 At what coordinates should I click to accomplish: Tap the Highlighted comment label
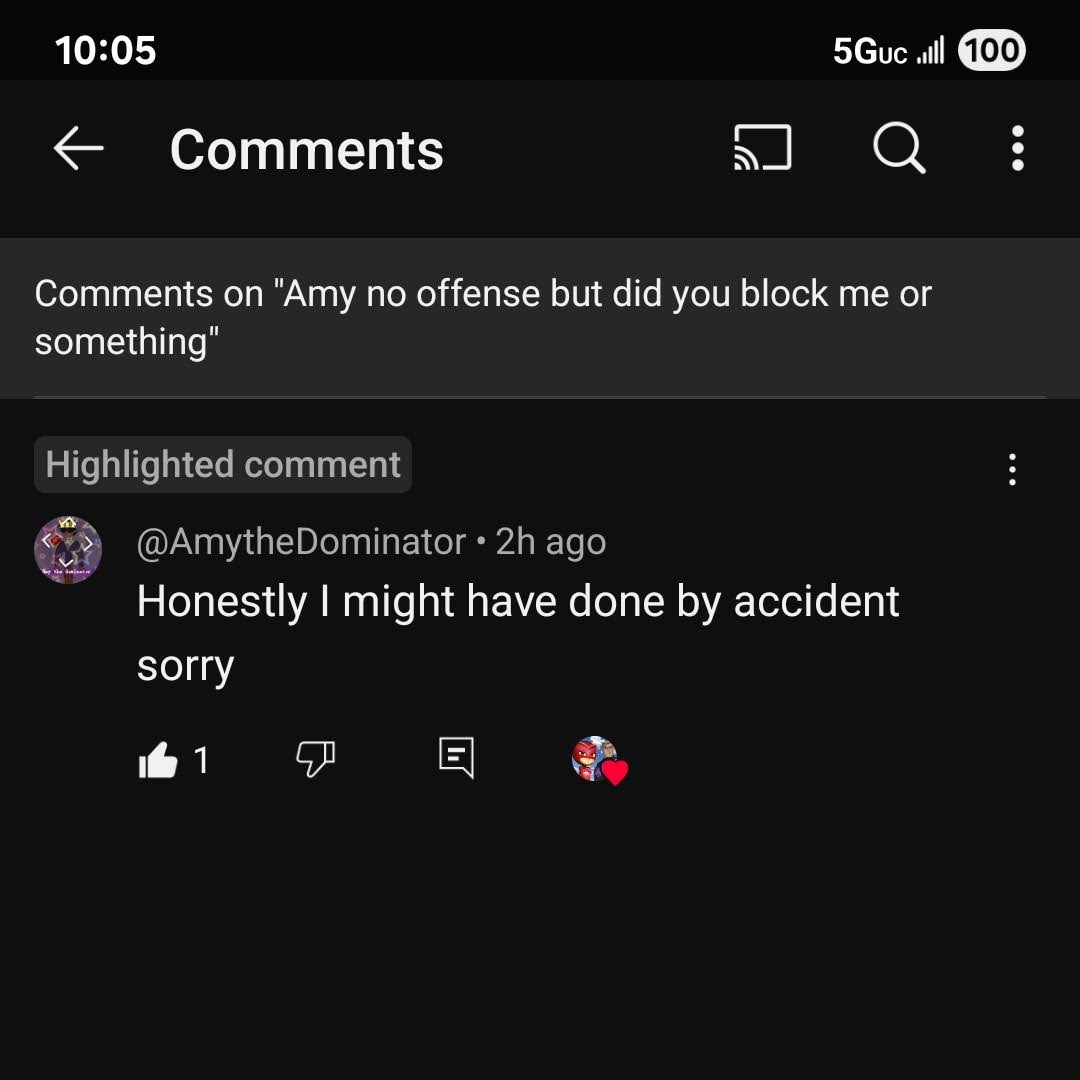tap(223, 464)
